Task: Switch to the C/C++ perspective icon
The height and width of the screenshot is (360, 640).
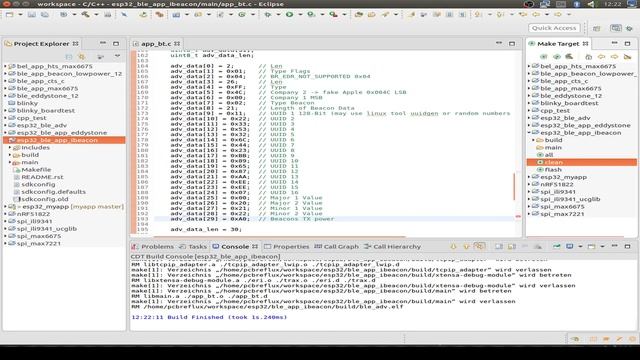Action: 616,28
